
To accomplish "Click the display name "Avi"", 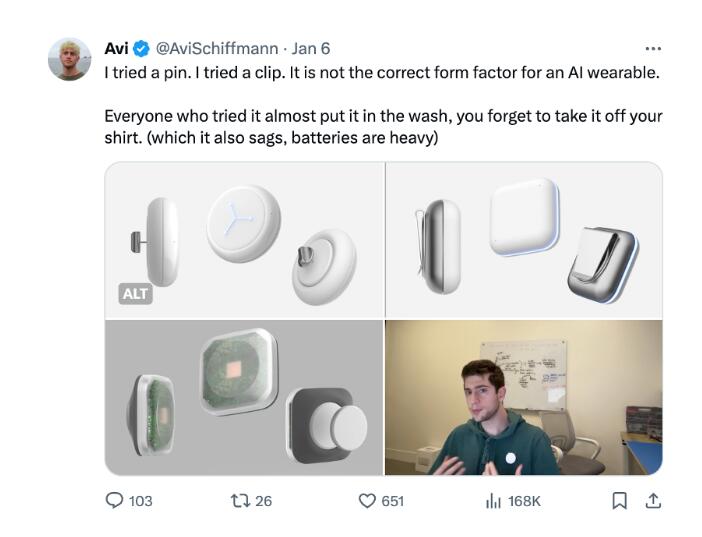I will tap(117, 48).
